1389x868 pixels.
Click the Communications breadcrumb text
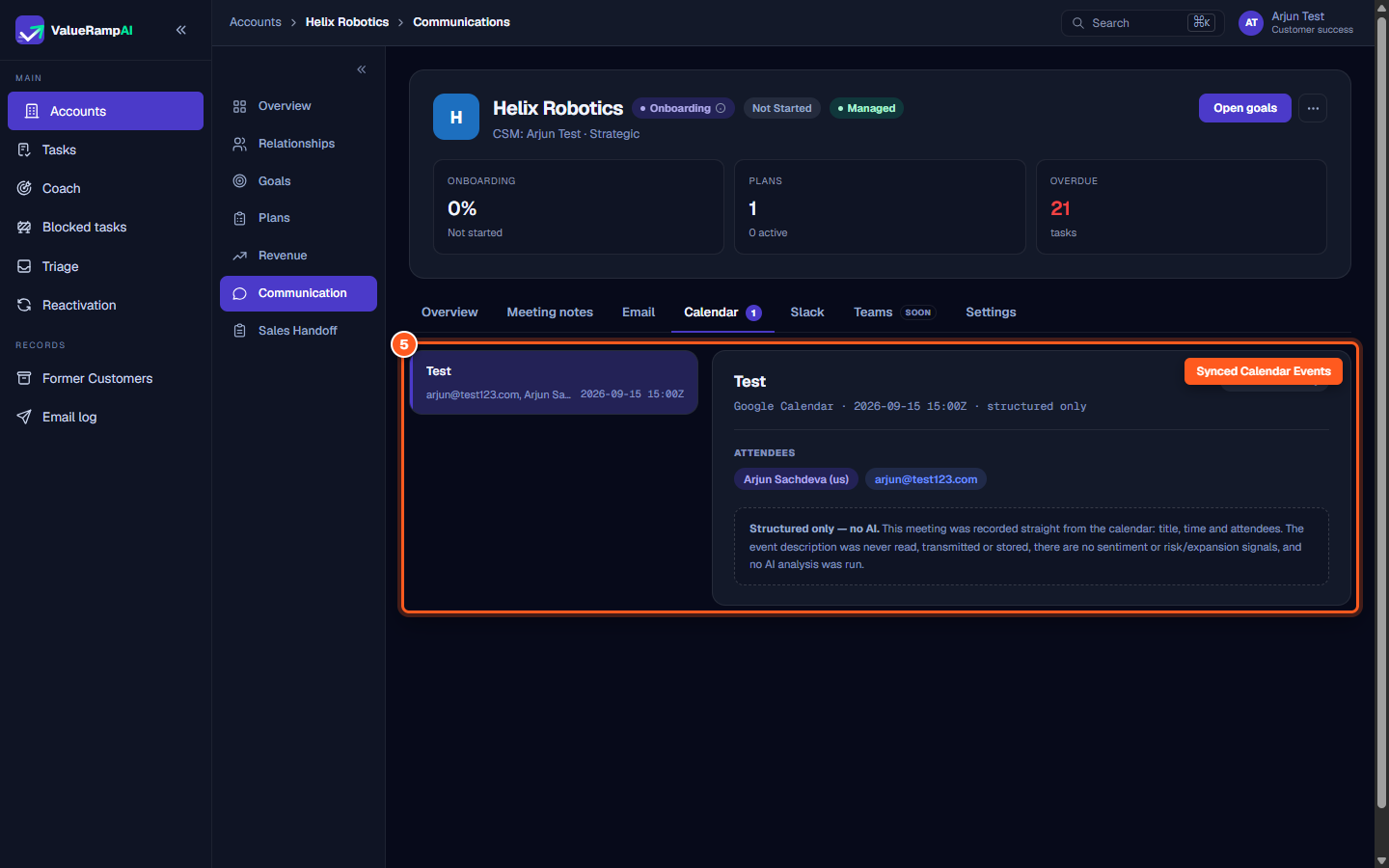click(461, 22)
